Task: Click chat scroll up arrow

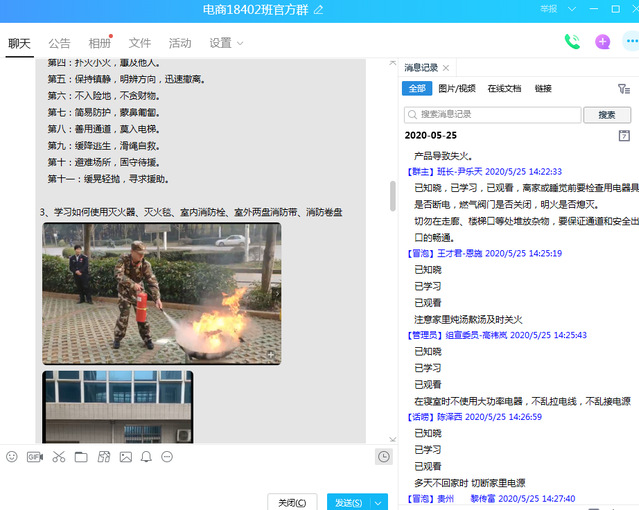Action: 392,62
